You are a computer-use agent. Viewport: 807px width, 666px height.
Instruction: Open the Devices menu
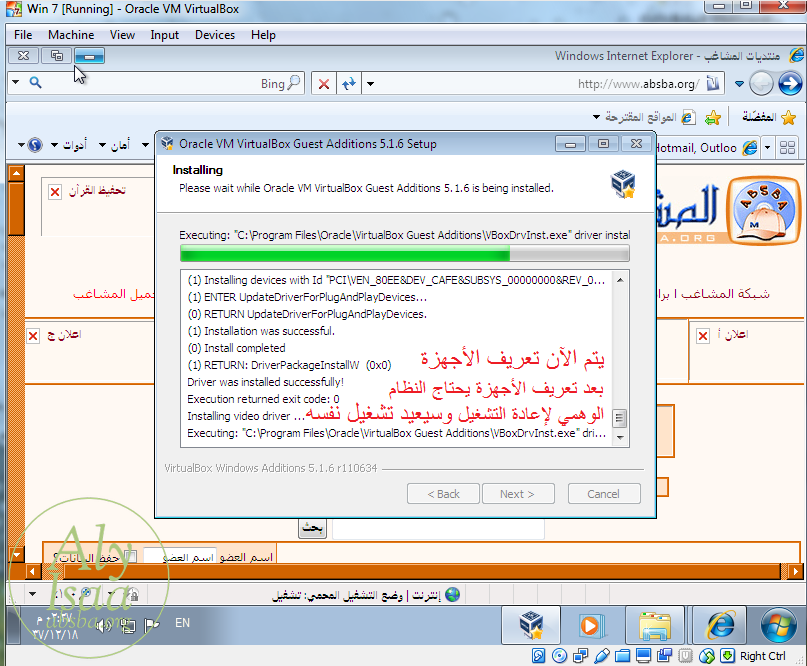click(215, 35)
